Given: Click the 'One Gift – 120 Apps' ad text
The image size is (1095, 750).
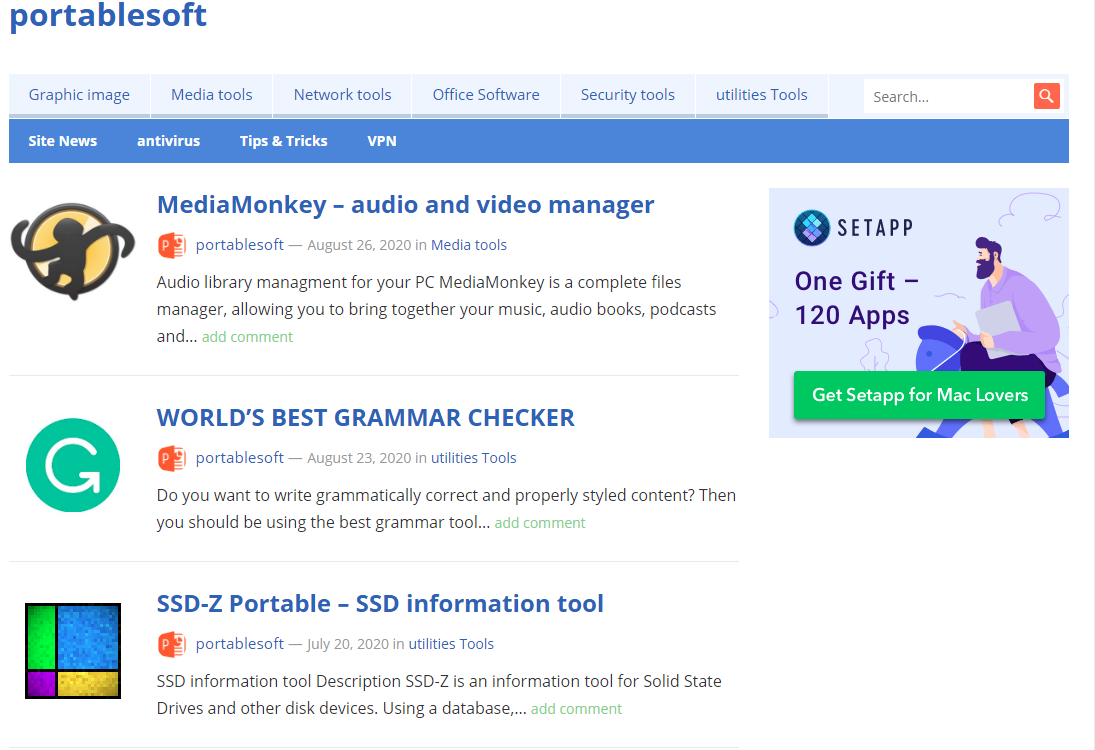Looking at the screenshot, I should [856, 298].
